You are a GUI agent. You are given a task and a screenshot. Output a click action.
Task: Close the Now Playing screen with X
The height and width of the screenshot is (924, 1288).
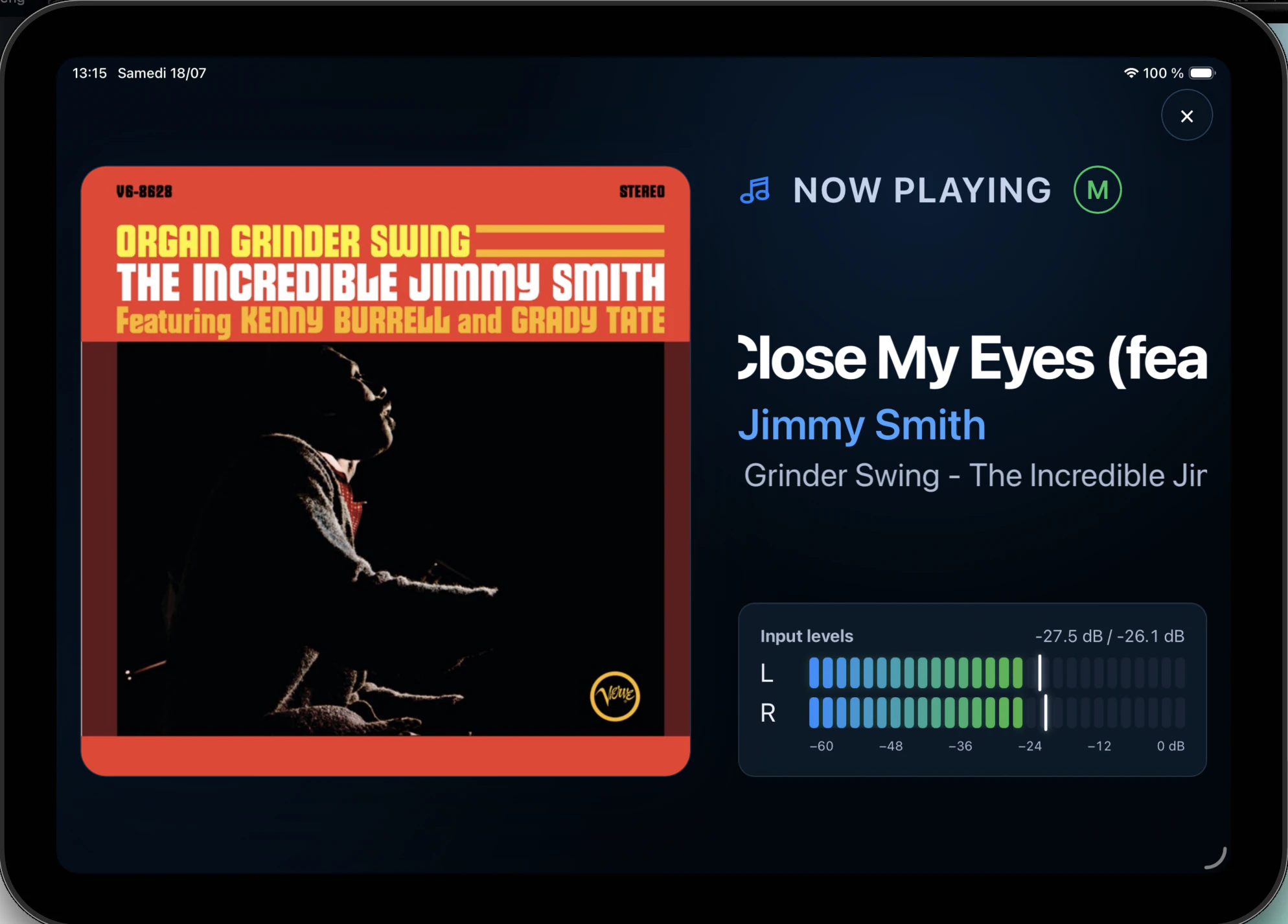pos(1186,116)
